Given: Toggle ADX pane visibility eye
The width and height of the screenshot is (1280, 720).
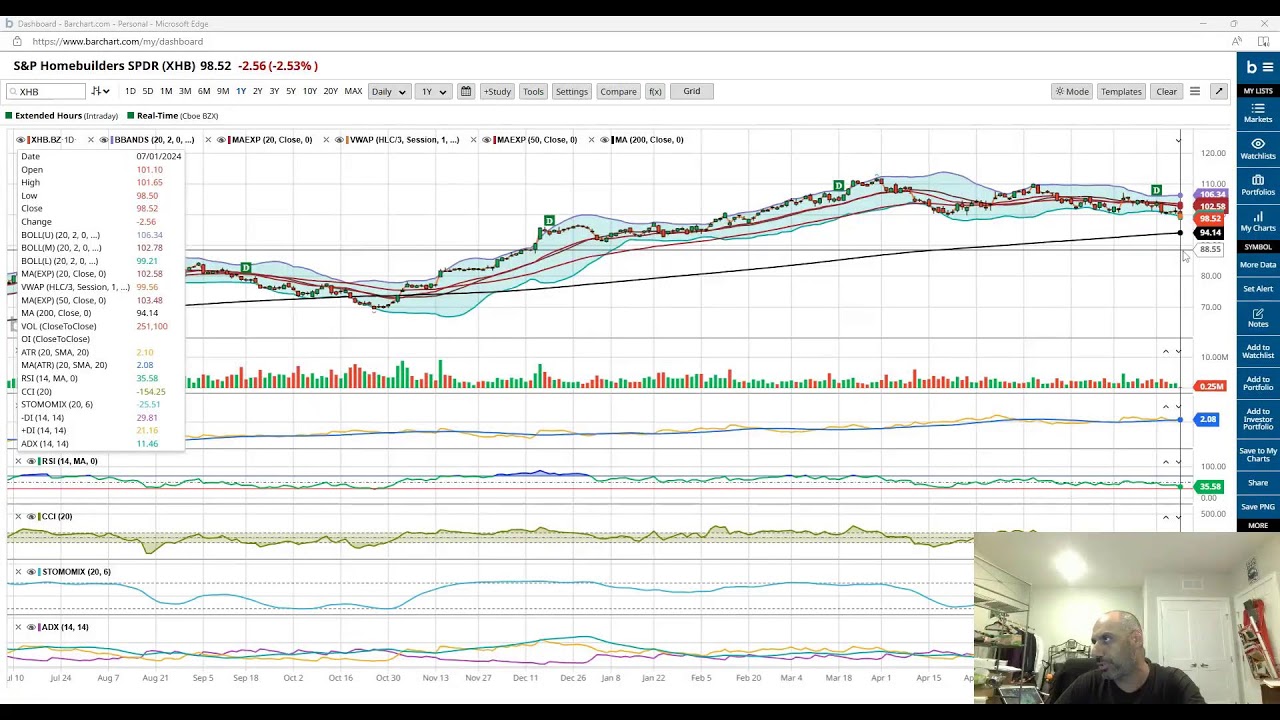Looking at the screenshot, I should 32,627.
